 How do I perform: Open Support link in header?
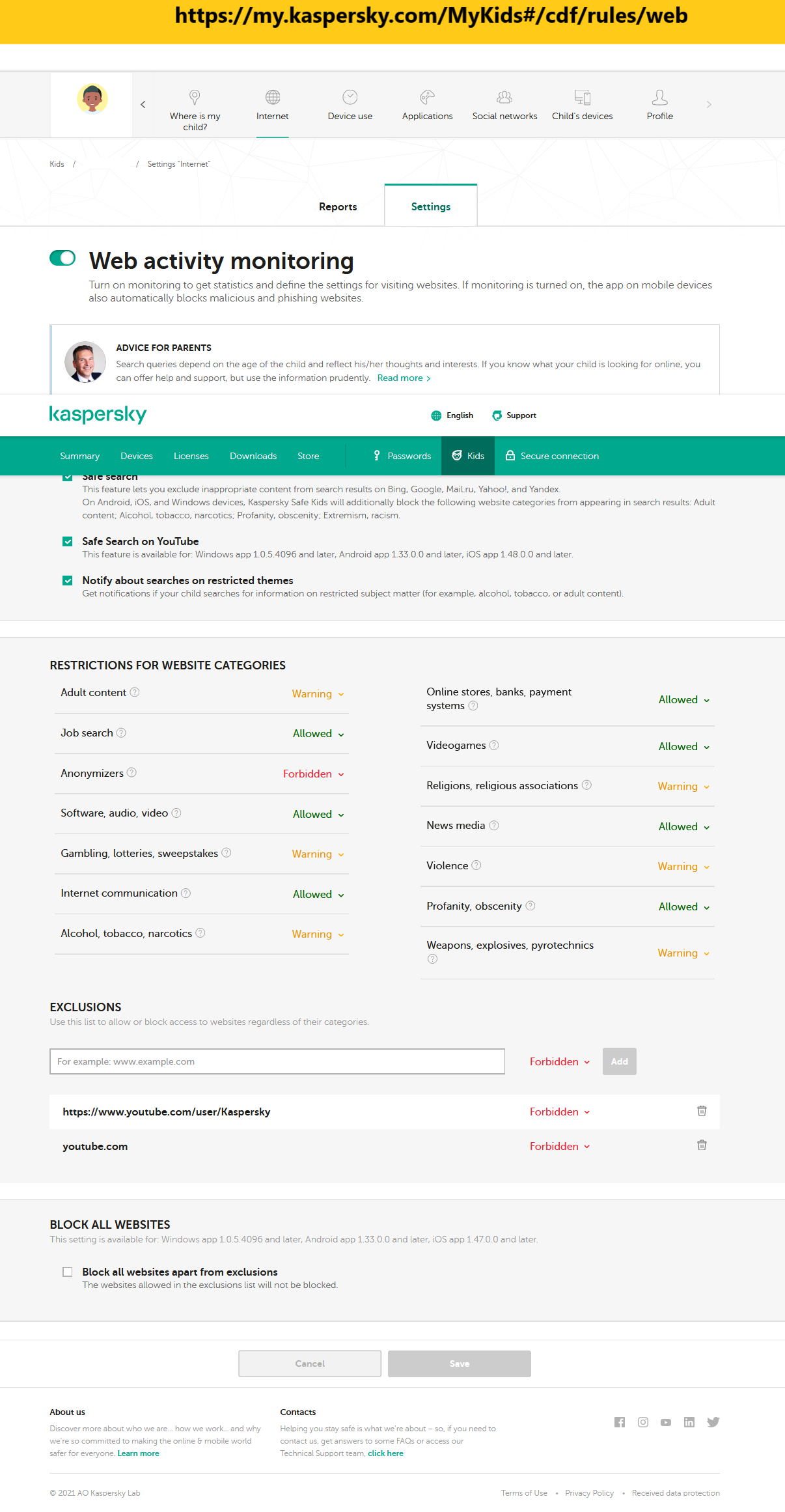pyautogui.click(x=514, y=415)
